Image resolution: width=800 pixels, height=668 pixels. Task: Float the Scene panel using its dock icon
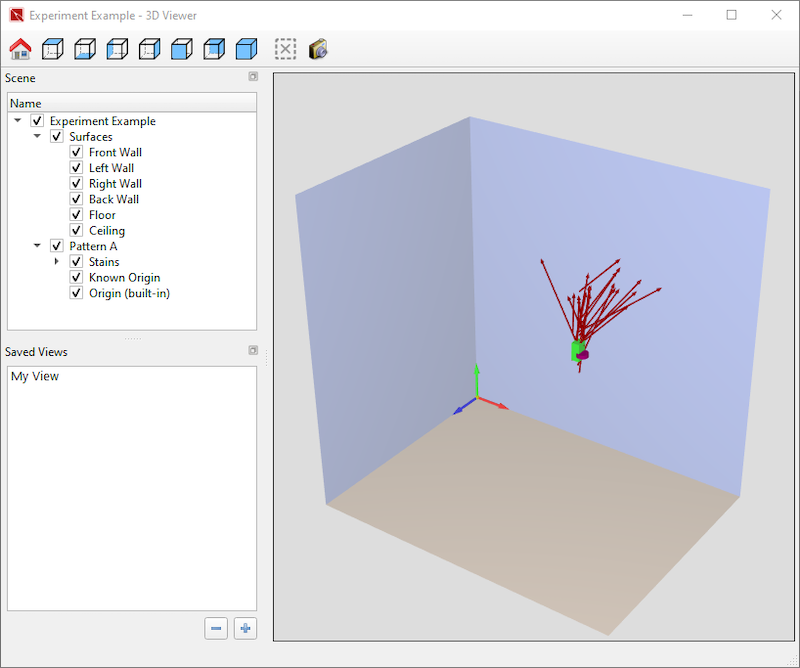coord(253,77)
